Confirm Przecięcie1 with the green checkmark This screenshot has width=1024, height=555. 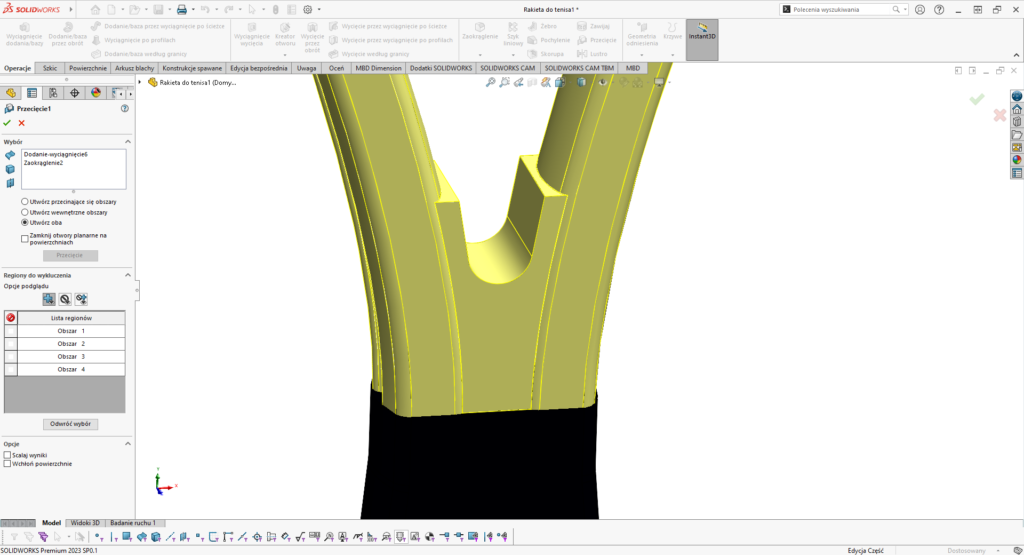tap(7, 123)
